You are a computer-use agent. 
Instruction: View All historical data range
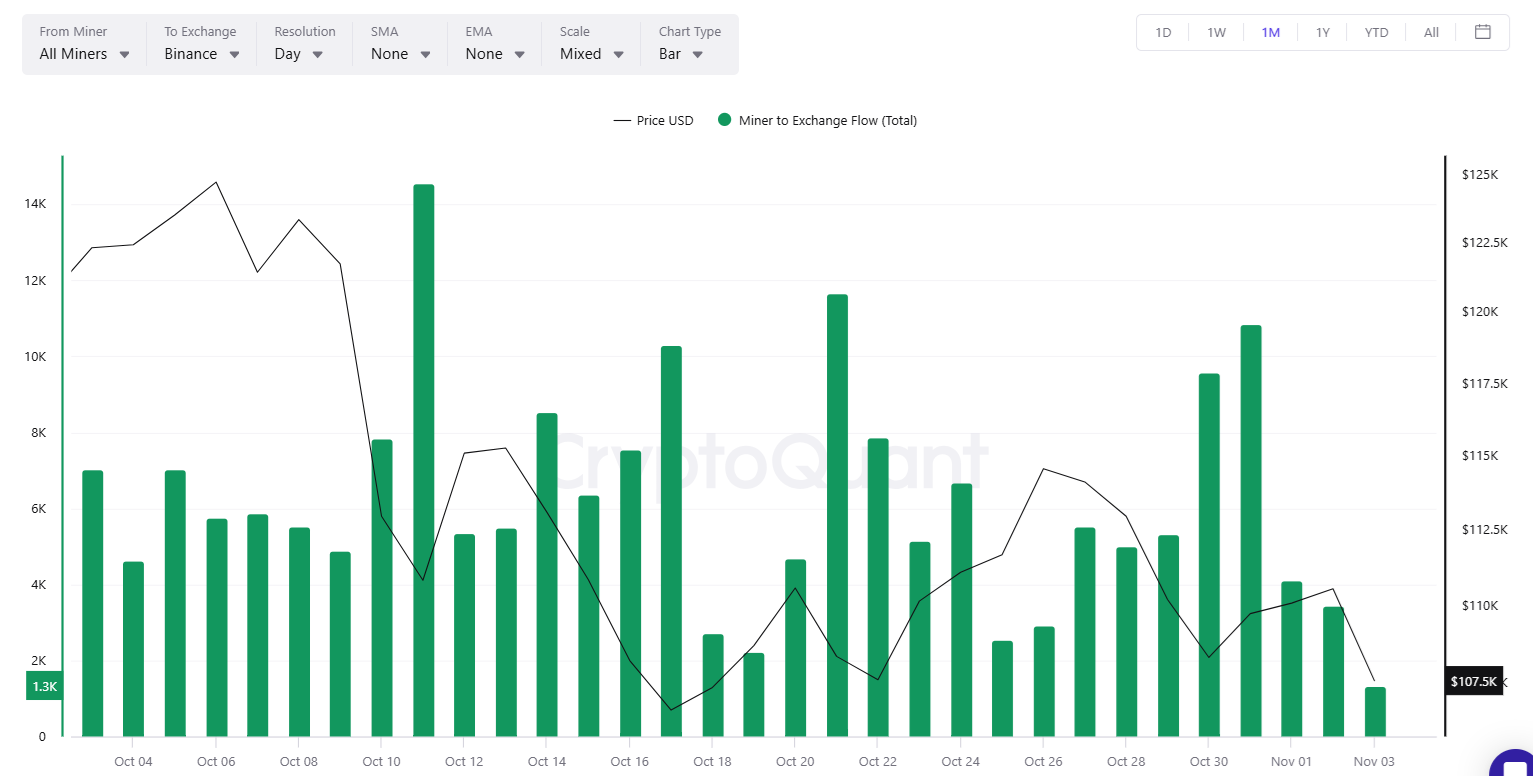pyautogui.click(x=1430, y=31)
